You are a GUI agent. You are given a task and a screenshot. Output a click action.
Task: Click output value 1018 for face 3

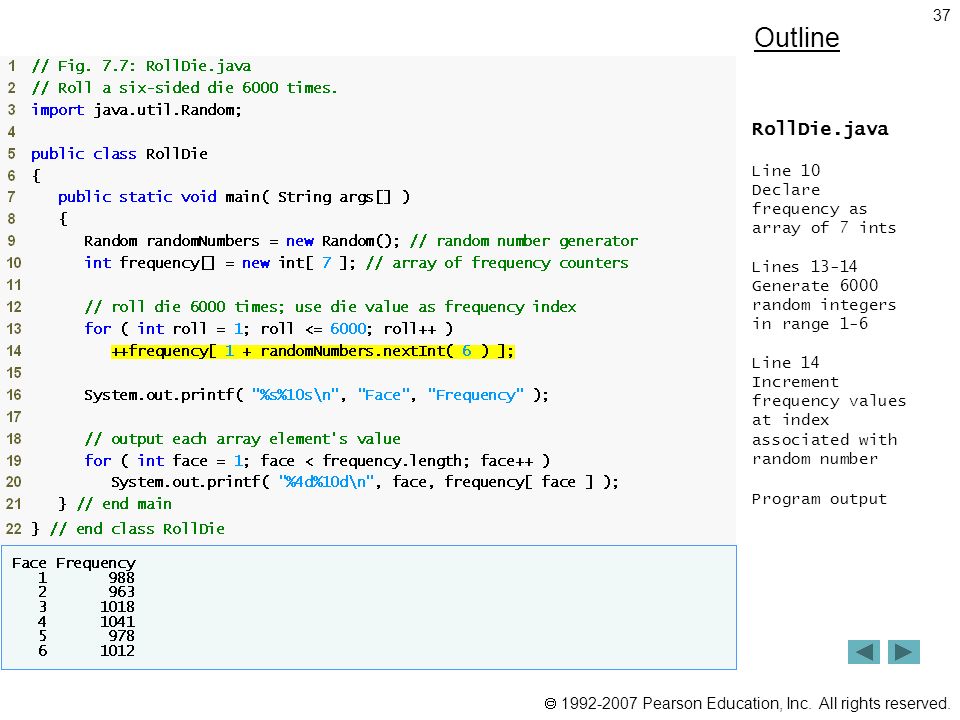pos(118,607)
